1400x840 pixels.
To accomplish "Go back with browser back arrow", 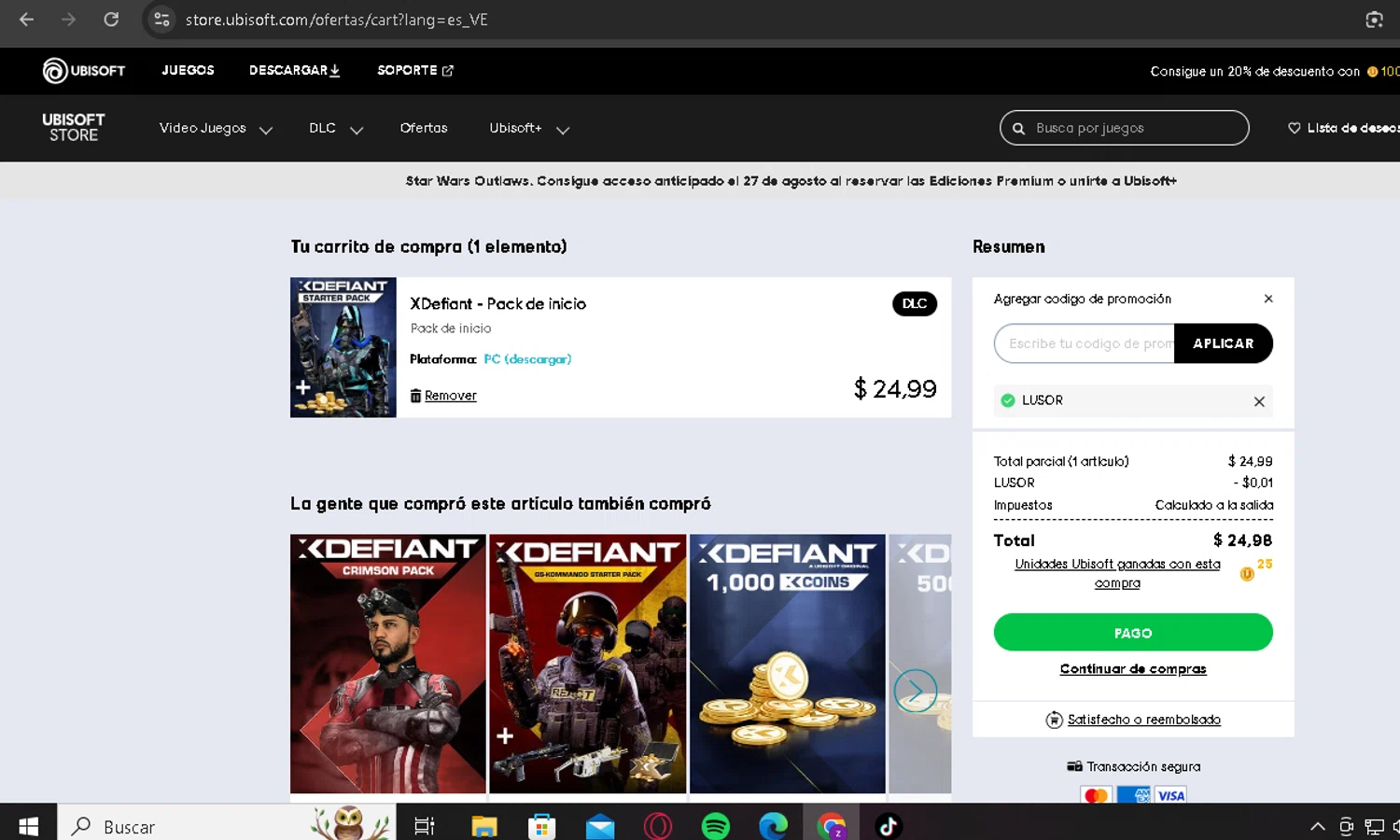I will [26, 20].
